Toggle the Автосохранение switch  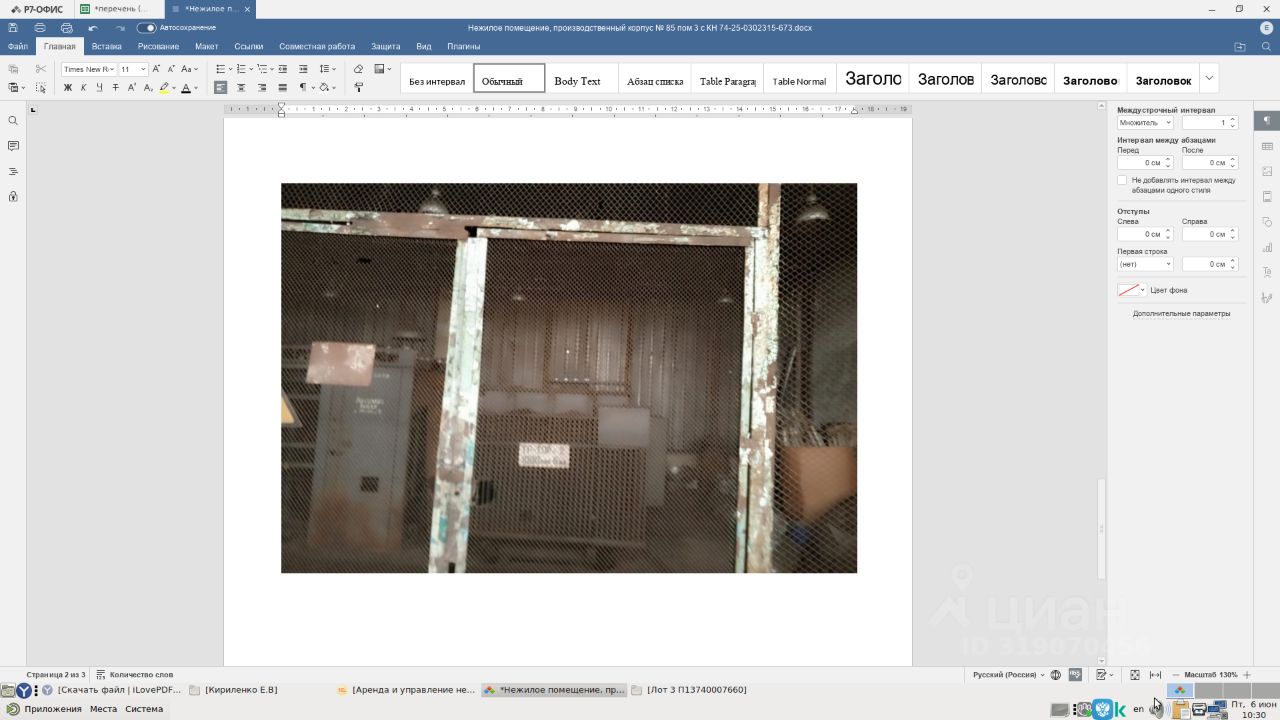146,28
